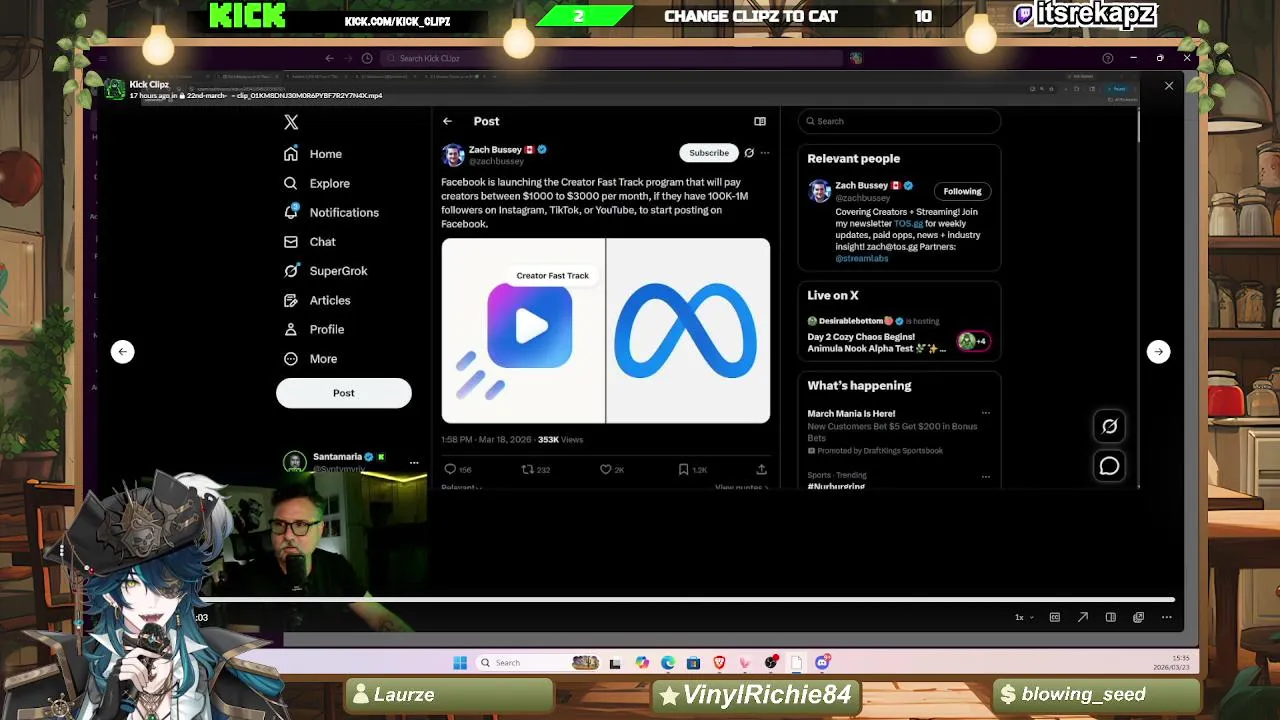Click the X search field
The image size is (1280, 720).
899,121
